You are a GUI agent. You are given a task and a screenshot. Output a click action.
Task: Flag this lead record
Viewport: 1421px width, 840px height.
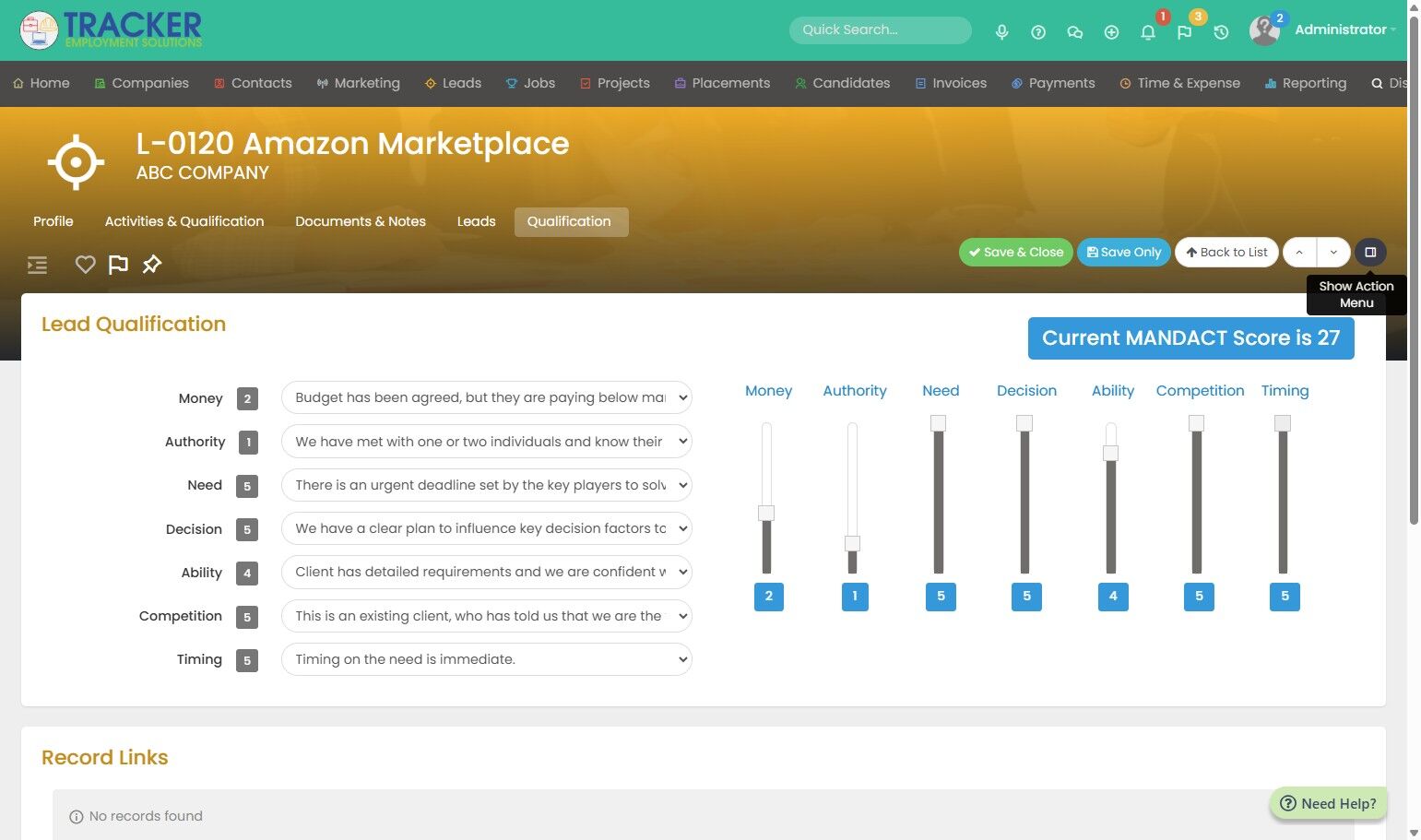(x=118, y=265)
